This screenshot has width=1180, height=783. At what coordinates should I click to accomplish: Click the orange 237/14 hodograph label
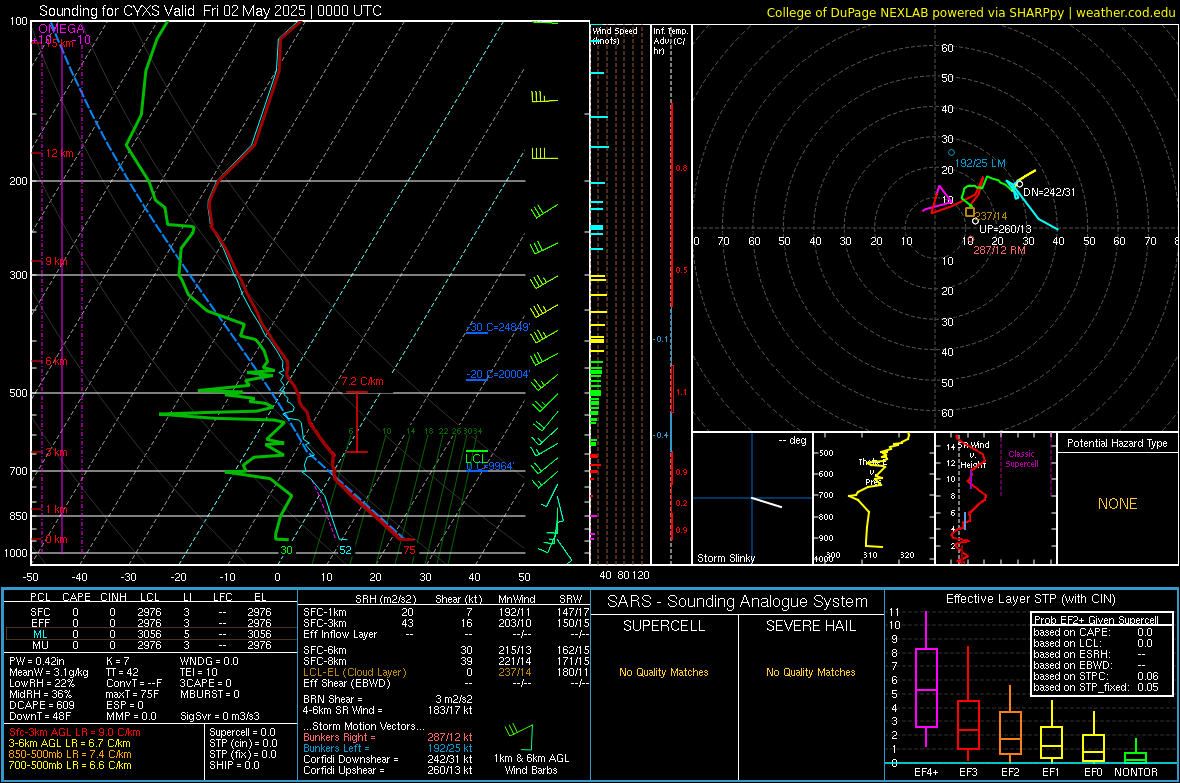pyautogui.click(x=991, y=216)
